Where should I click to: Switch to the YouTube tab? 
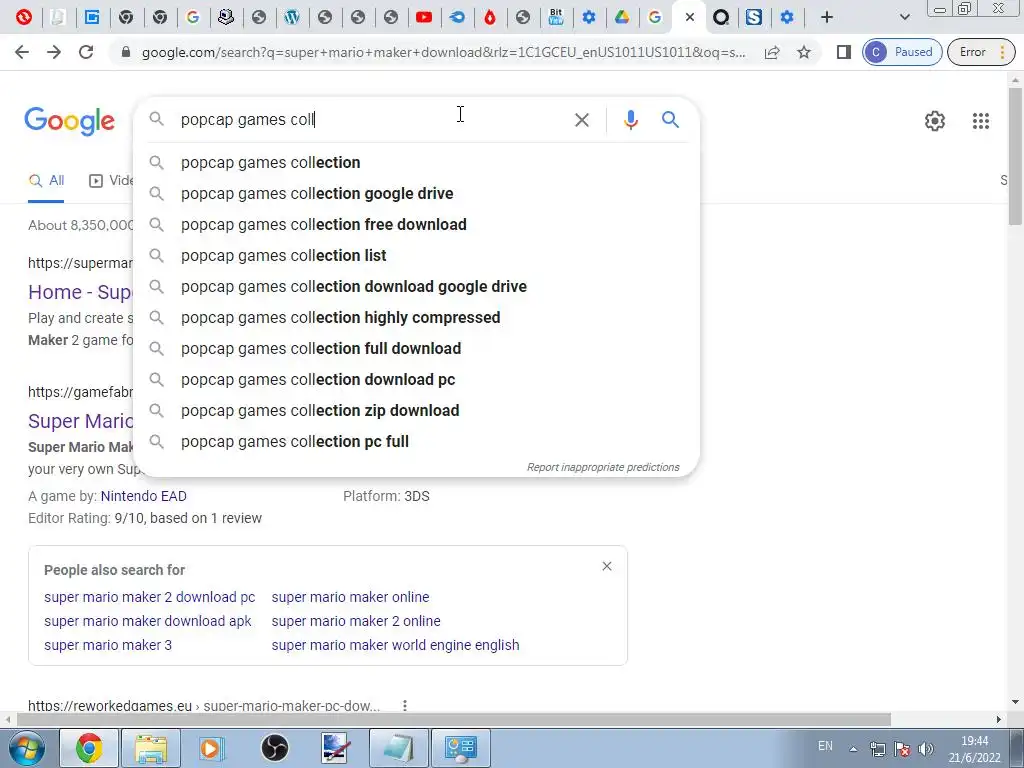pyautogui.click(x=424, y=17)
